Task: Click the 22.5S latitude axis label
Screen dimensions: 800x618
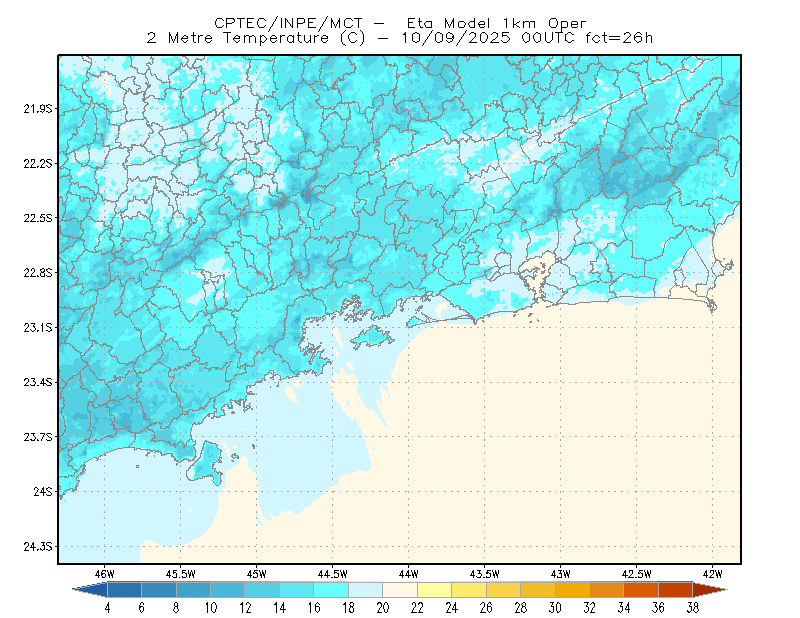Action: [38, 218]
